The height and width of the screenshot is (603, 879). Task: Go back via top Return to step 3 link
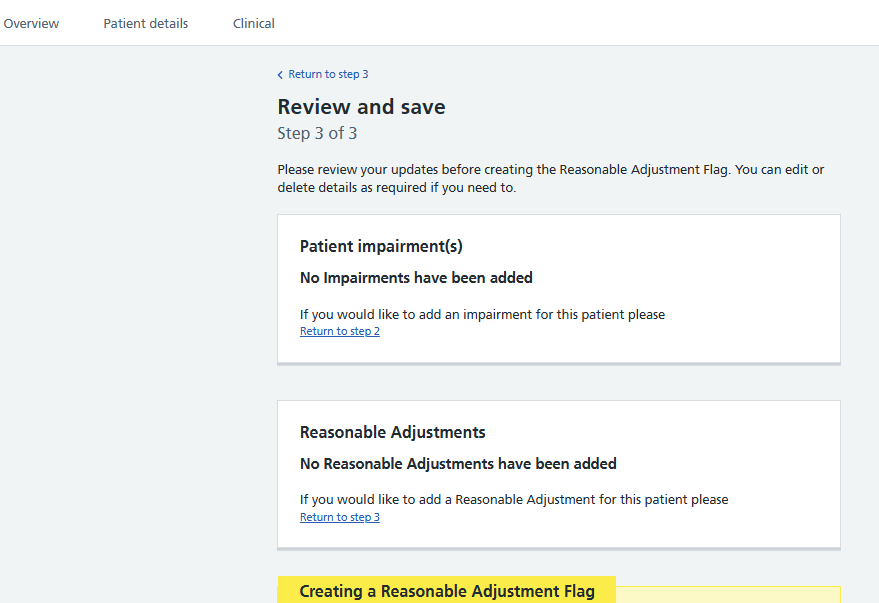pos(328,74)
